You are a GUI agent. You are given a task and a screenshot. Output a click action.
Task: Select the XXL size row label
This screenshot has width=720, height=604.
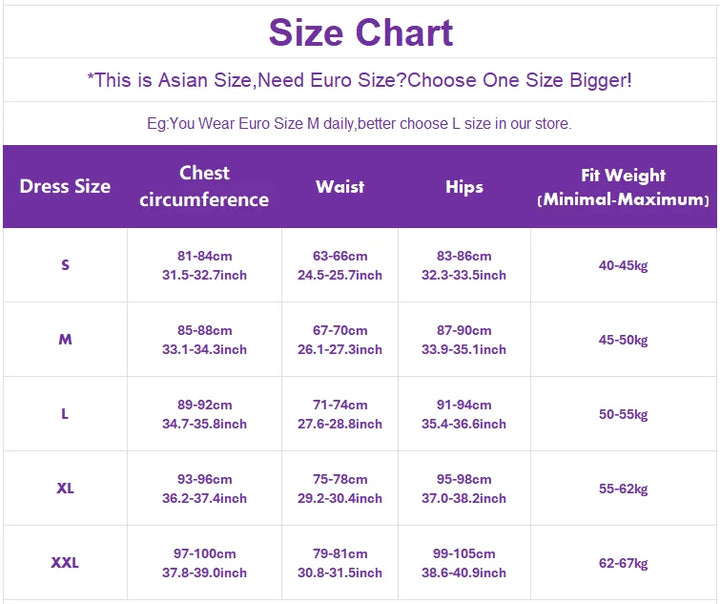click(65, 563)
